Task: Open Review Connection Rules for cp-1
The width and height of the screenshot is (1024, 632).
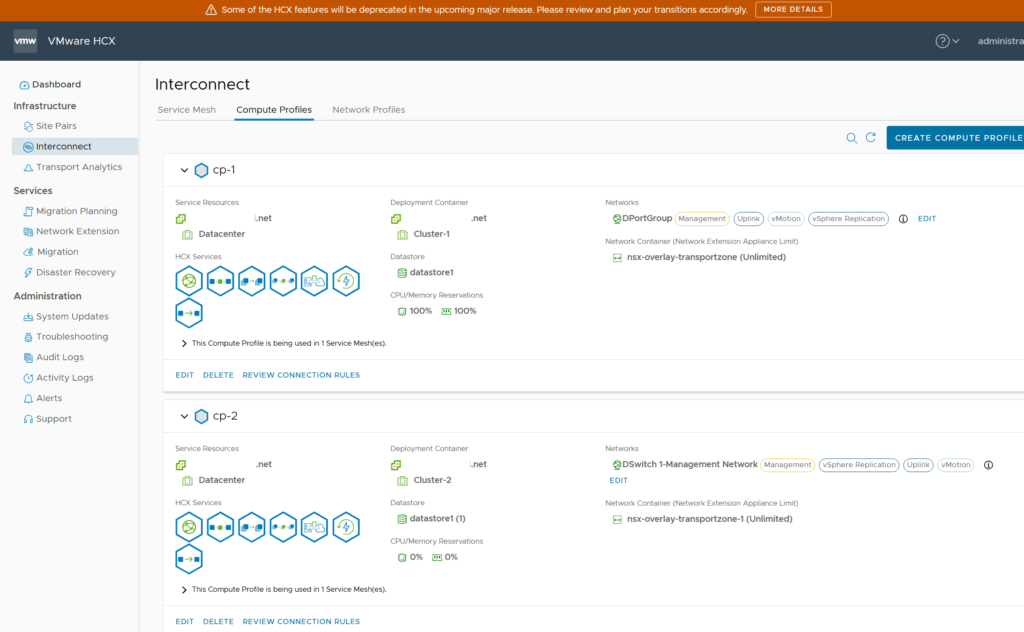Action: coord(301,375)
